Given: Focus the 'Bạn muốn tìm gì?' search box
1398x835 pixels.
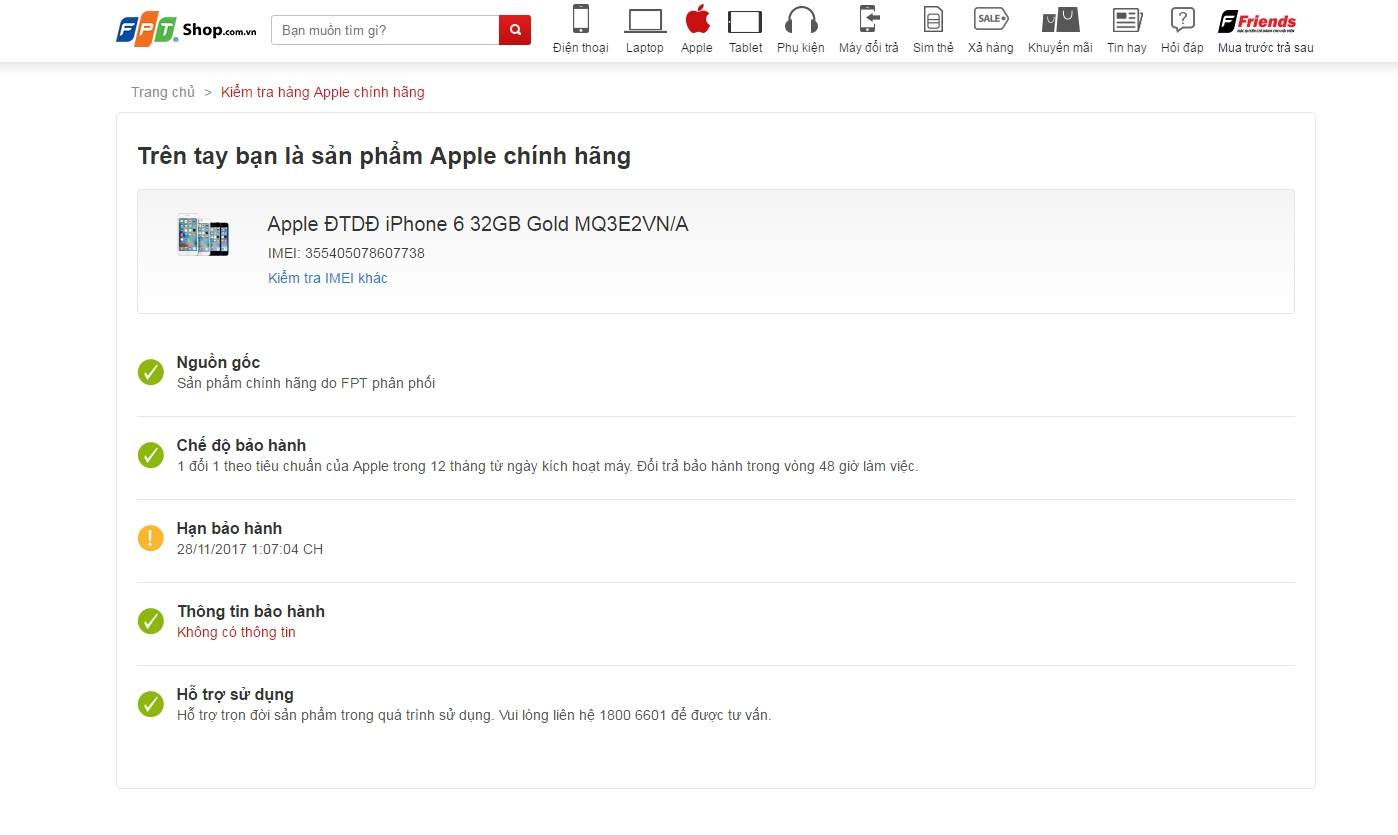Looking at the screenshot, I should (x=385, y=30).
